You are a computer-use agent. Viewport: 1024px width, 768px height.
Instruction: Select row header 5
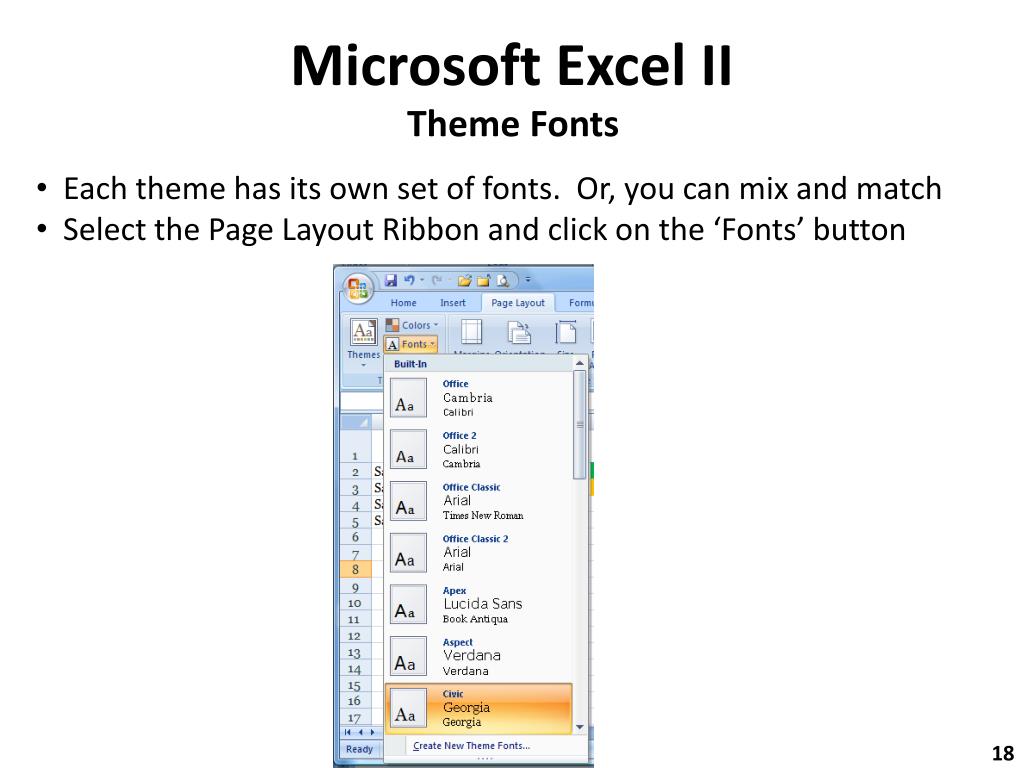point(355,522)
